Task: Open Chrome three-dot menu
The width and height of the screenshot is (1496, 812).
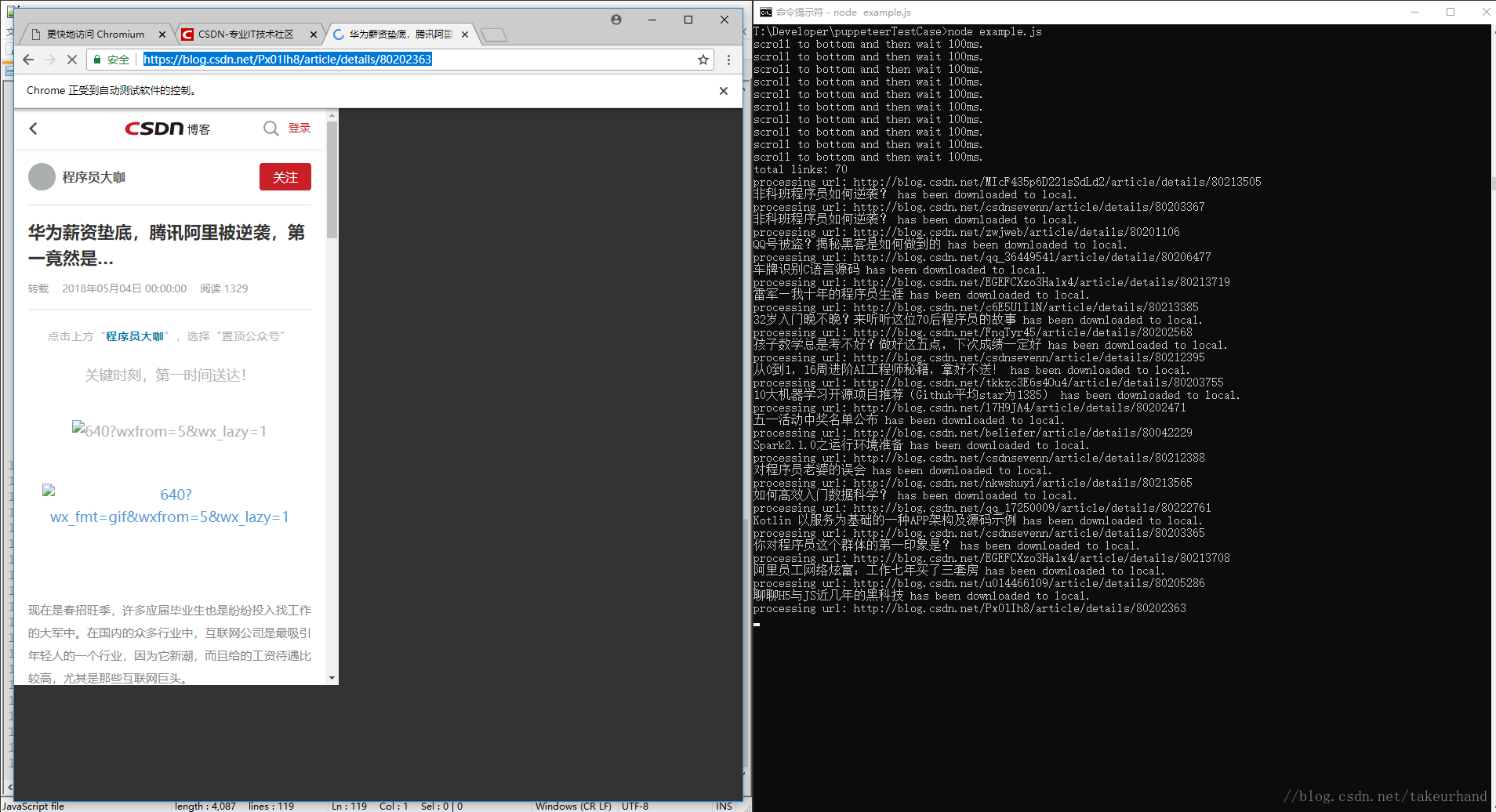Action: coord(728,60)
